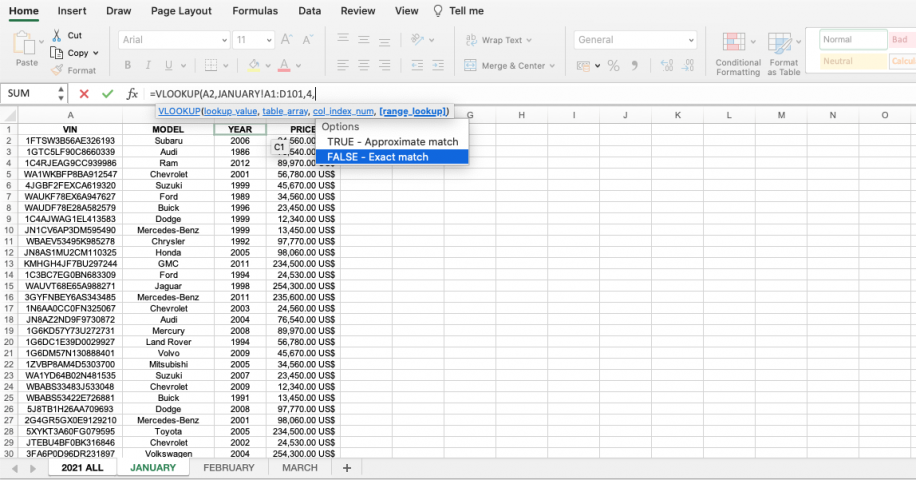Click the Paste clipboard icon
This screenshot has width=916, height=480.
tap(26, 44)
